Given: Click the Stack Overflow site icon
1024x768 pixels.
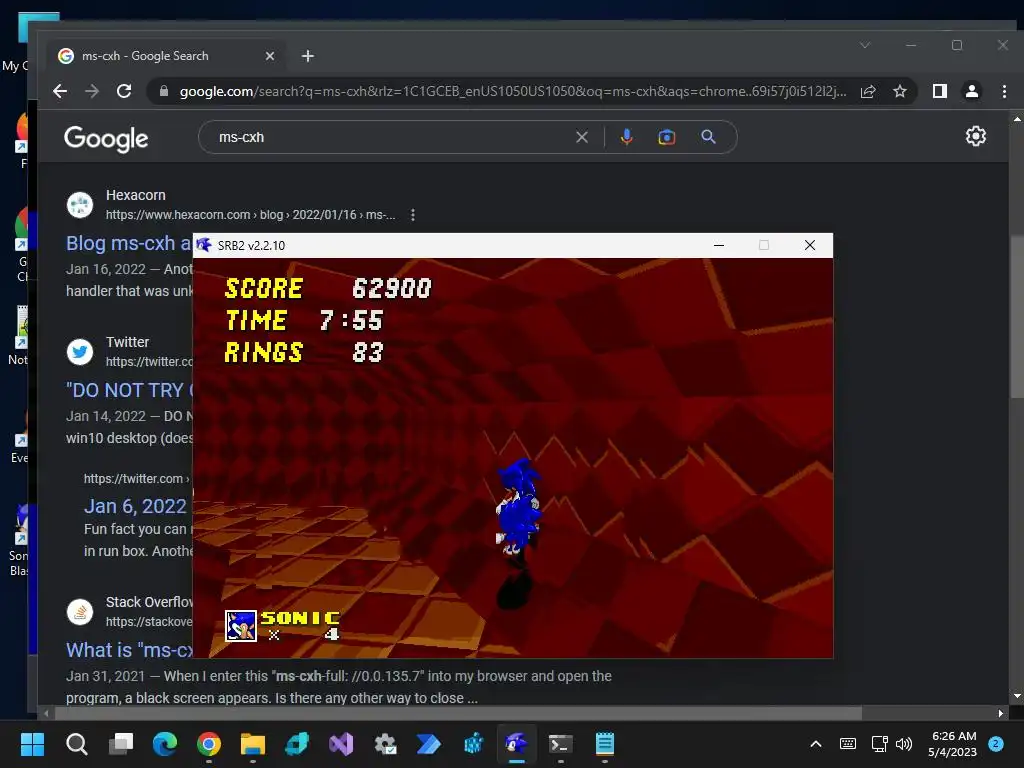Looking at the screenshot, I should (x=80, y=612).
